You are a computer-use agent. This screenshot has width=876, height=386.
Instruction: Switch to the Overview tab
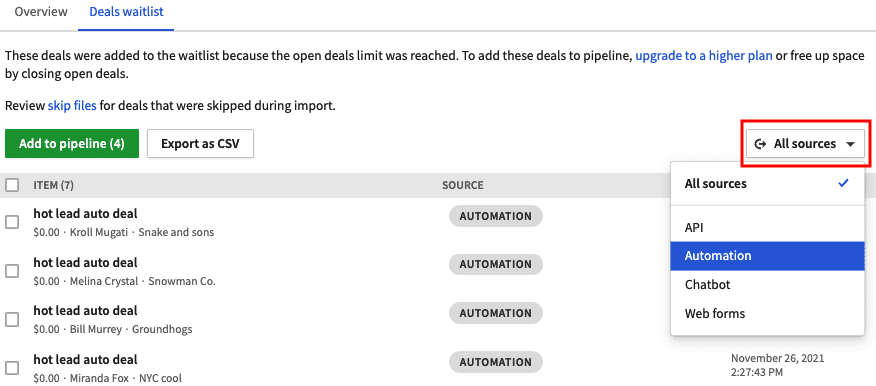[x=41, y=12]
